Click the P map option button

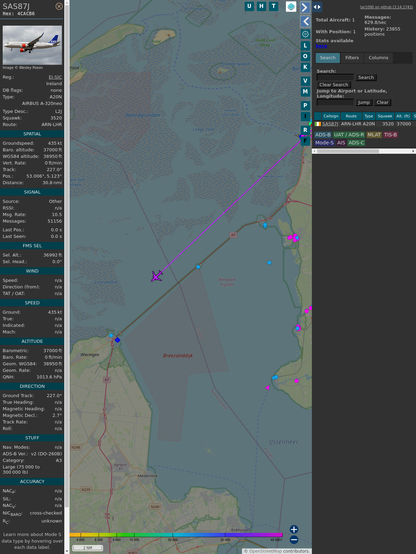pyautogui.click(x=305, y=105)
